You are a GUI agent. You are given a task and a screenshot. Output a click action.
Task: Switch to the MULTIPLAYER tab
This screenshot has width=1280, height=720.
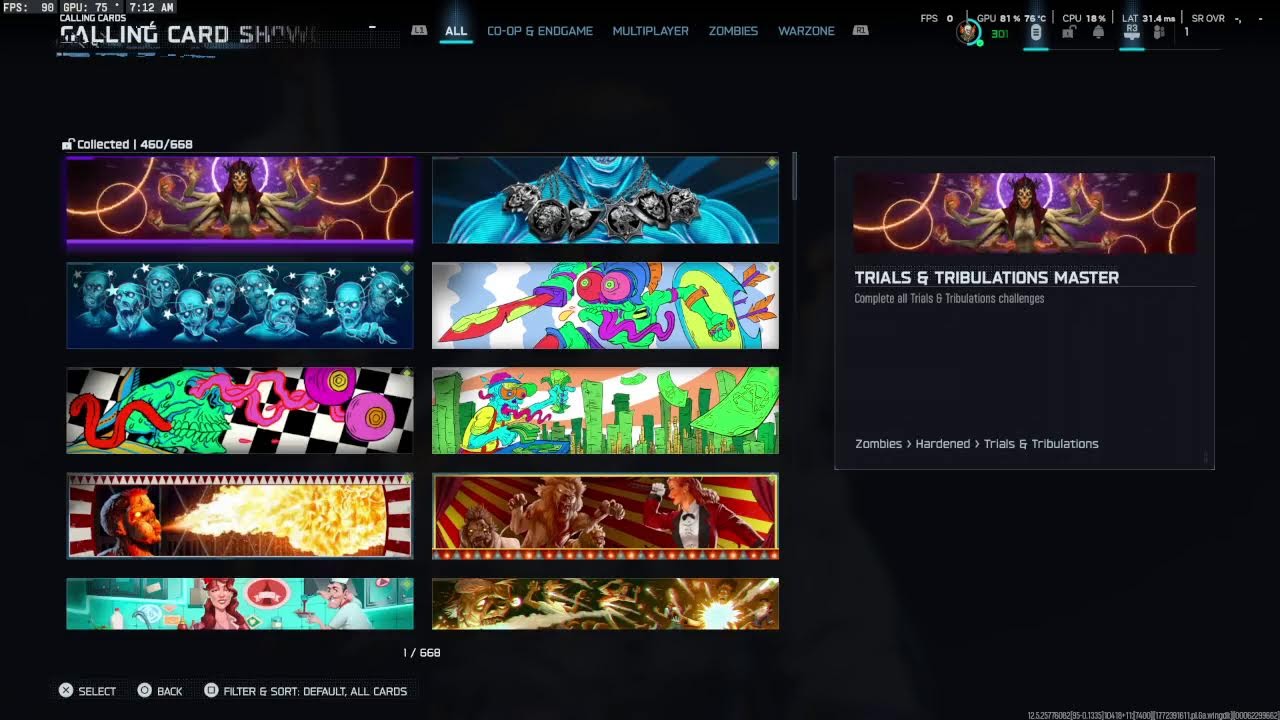click(650, 31)
